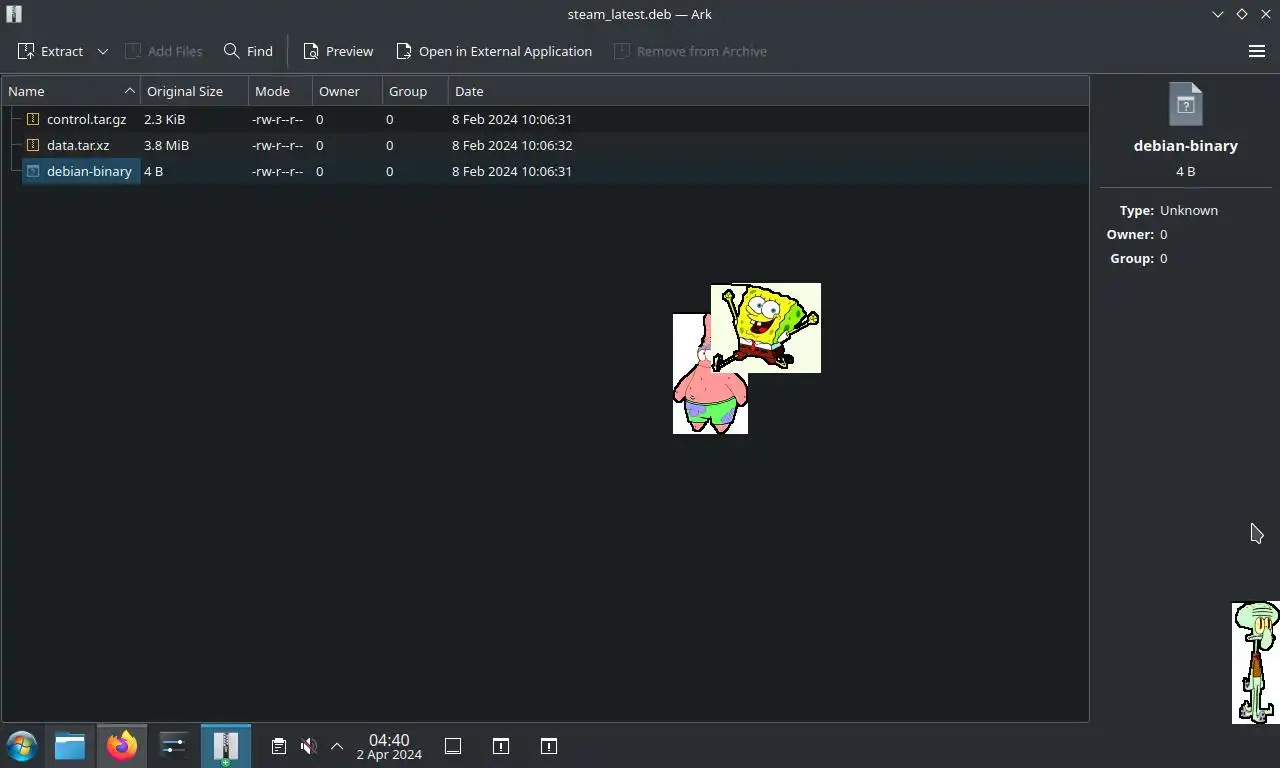
Task: Click the Ark taskbar icon
Action: (225, 746)
